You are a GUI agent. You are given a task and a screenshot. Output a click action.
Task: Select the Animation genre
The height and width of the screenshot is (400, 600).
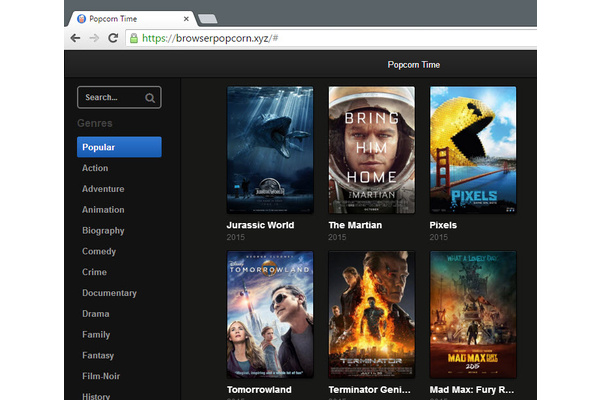[x=103, y=210]
